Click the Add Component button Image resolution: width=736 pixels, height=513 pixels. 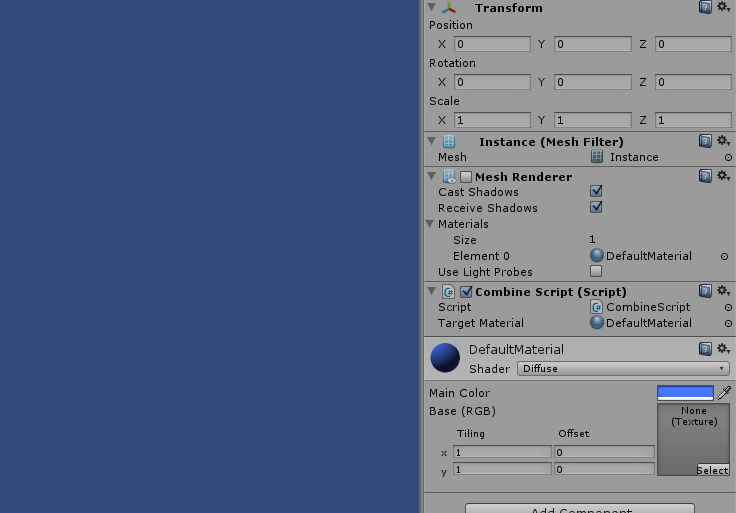[580, 508]
